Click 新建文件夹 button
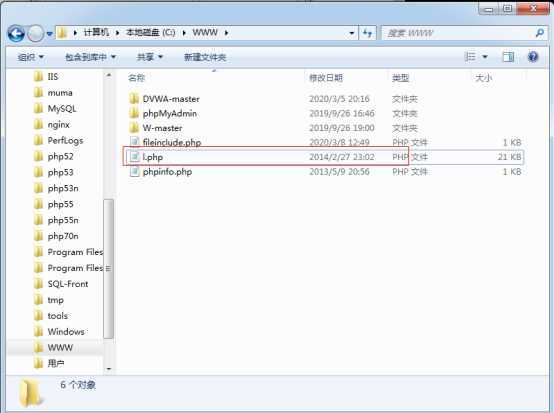The image size is (554, 413). (x=205, y=57)
